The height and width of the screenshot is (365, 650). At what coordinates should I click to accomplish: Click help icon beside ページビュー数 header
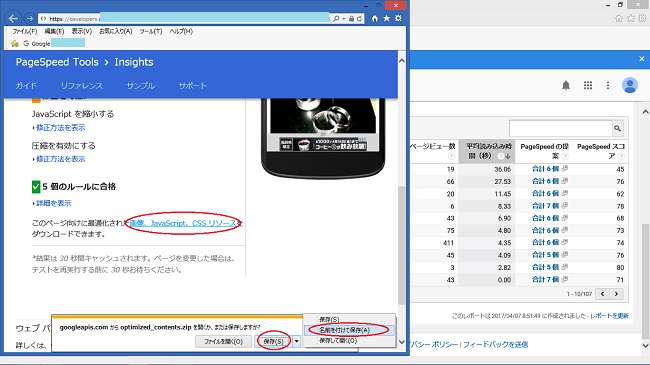[451, 156]
